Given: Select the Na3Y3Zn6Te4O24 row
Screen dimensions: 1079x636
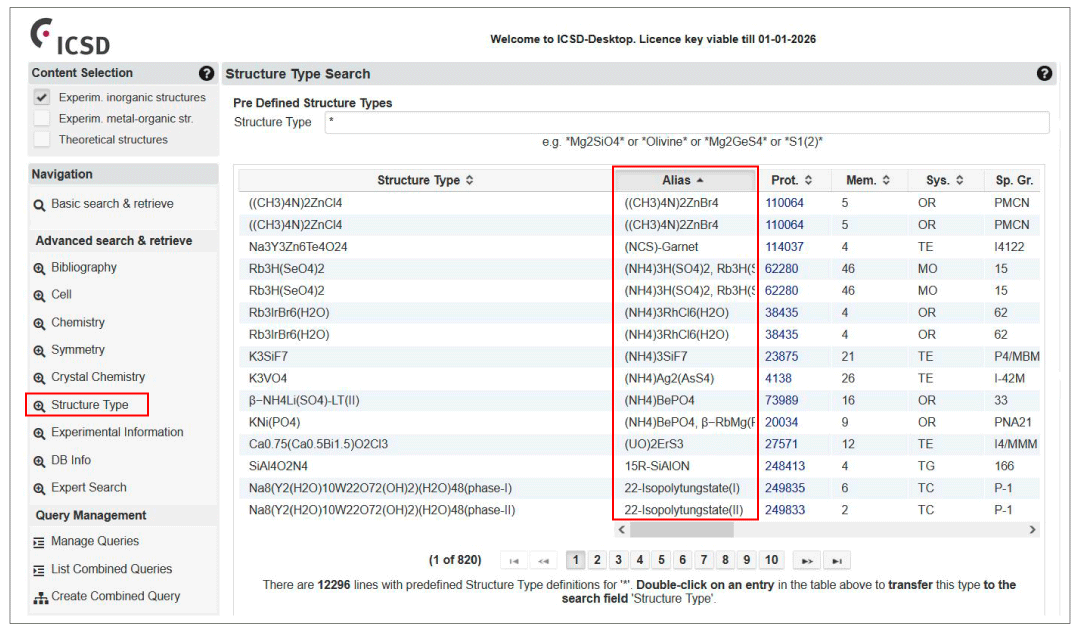Looking at the screenshot, I should pyautogui.click(x=639, y=246).
